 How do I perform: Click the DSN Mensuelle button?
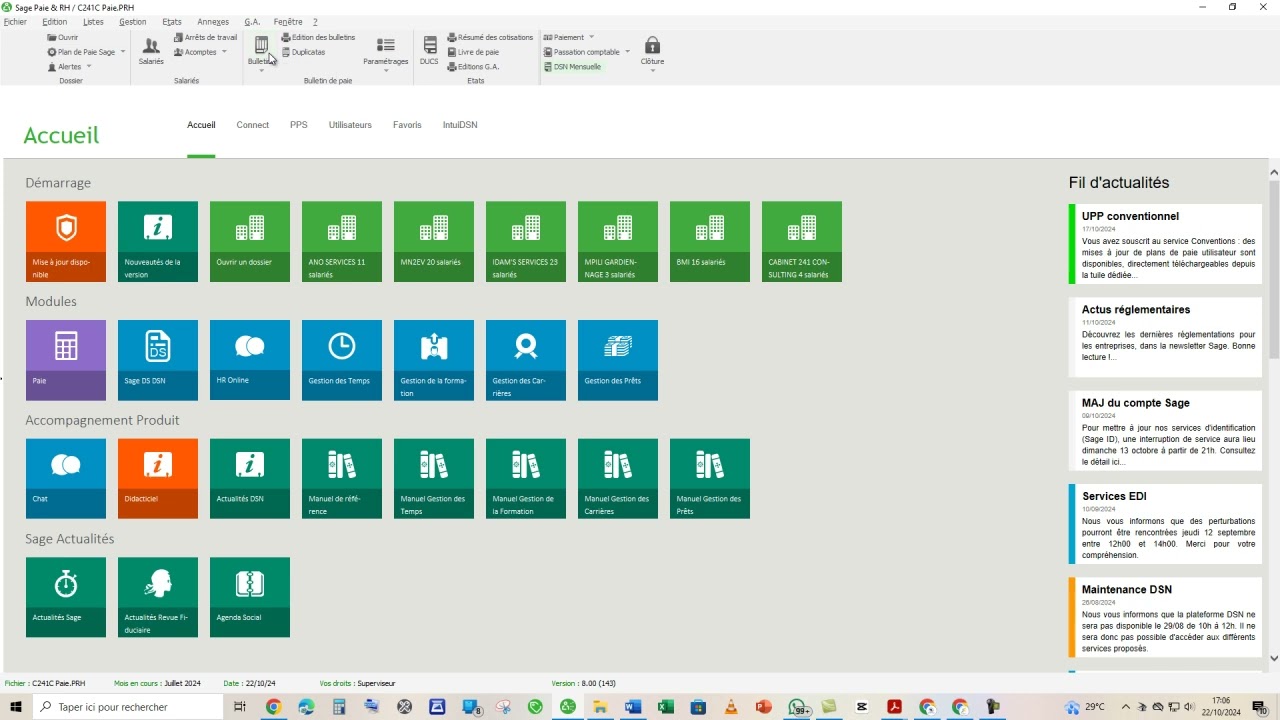pyautogui.click(x=572, y=67)
